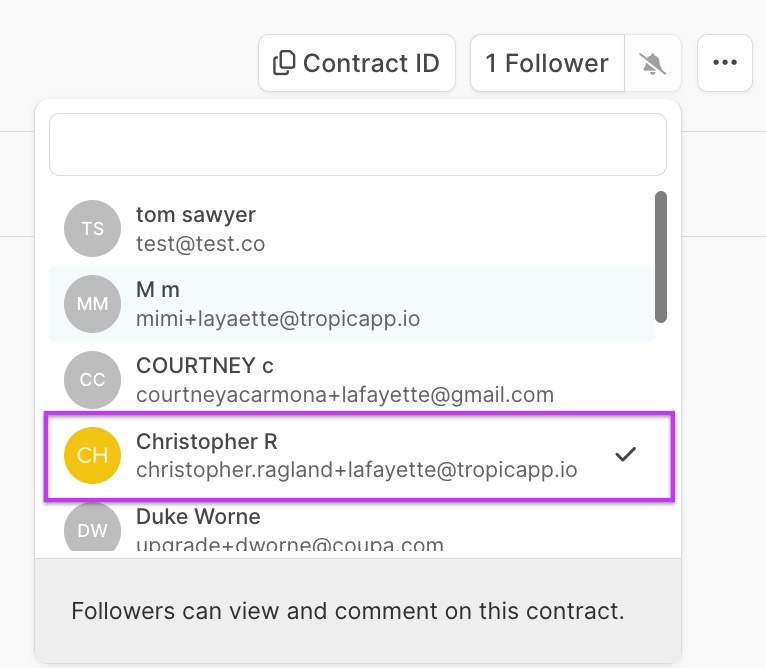The image size is (766, 668).
Task: Toggle the muted notification bell icon
Action: 653,64
